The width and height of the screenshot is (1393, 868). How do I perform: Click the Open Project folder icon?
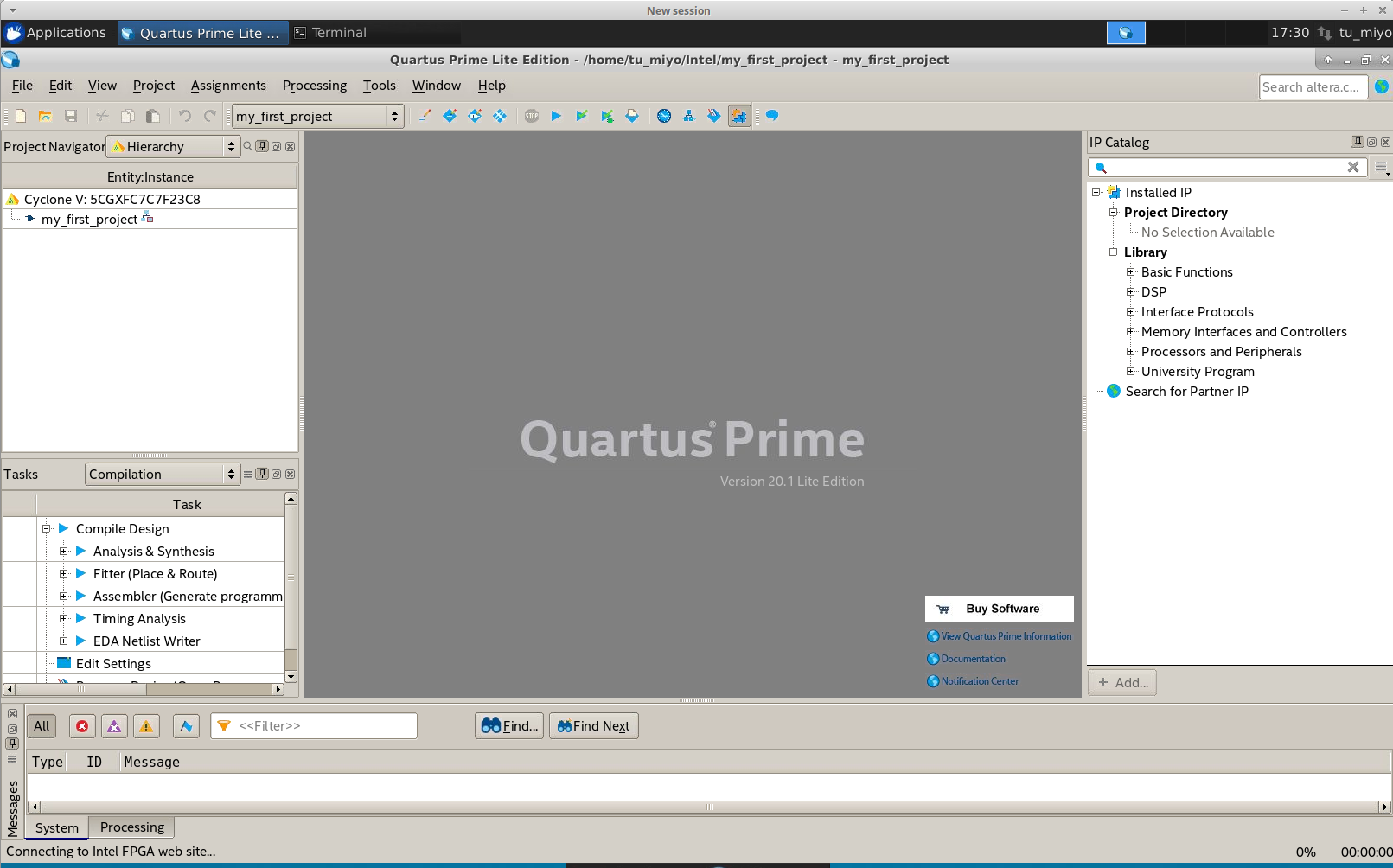tap(45, 116)
